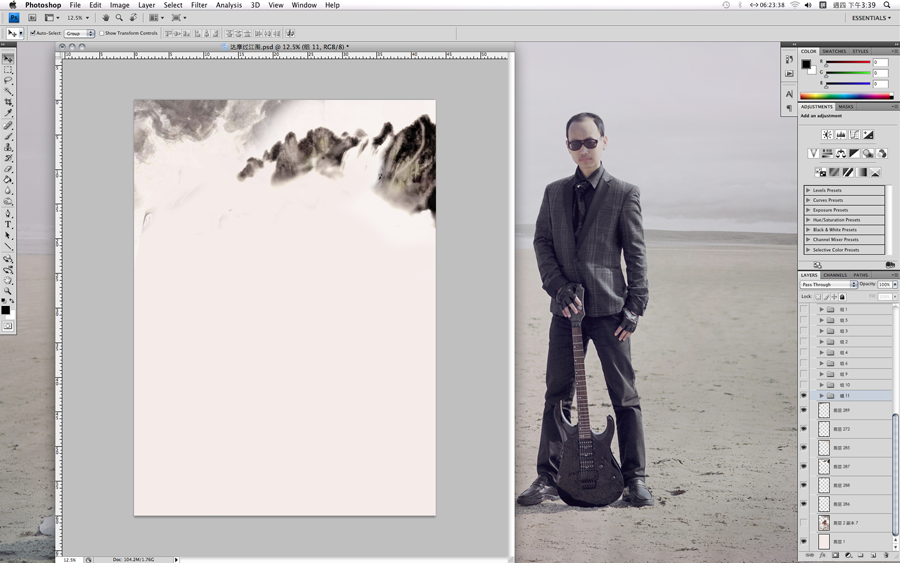The height and width of the screenshot is (563, 900).
Task: Add a layer mask
Action: point(835,556)
